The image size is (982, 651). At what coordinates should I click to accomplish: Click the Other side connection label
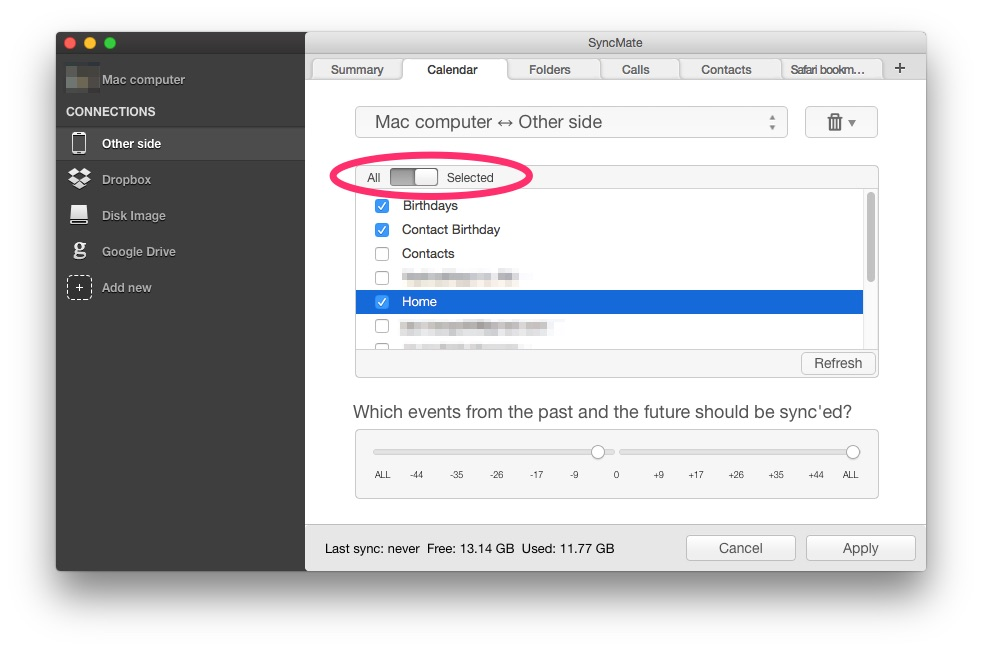pos(132,143)
